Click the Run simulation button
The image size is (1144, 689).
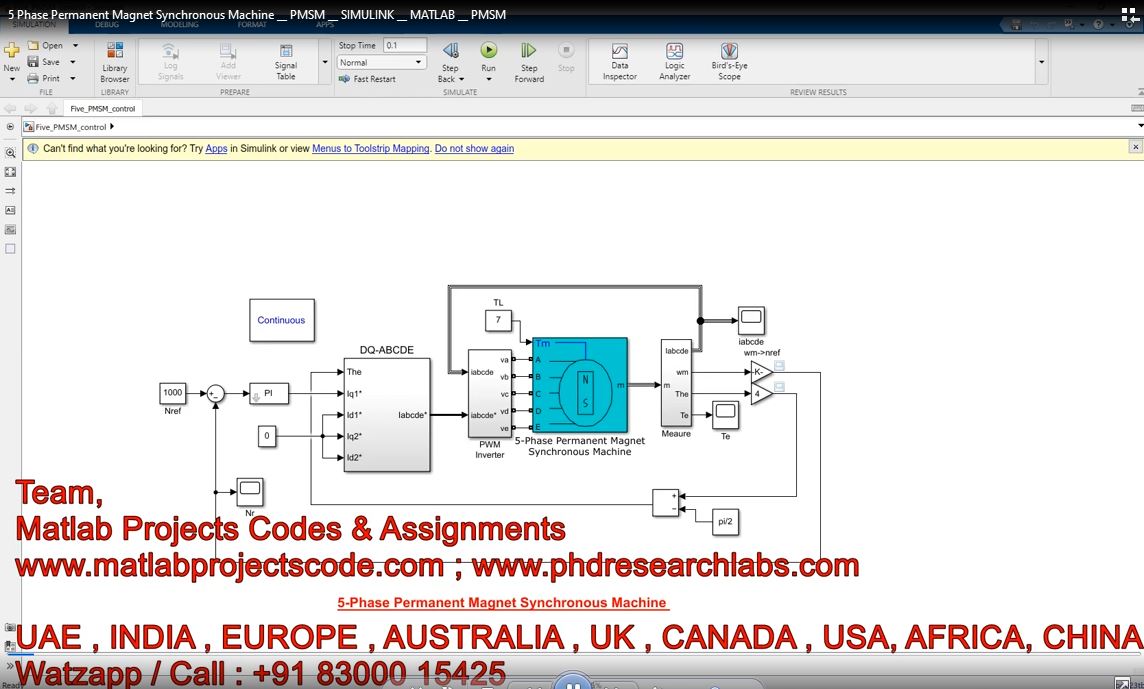pos(488,51)
